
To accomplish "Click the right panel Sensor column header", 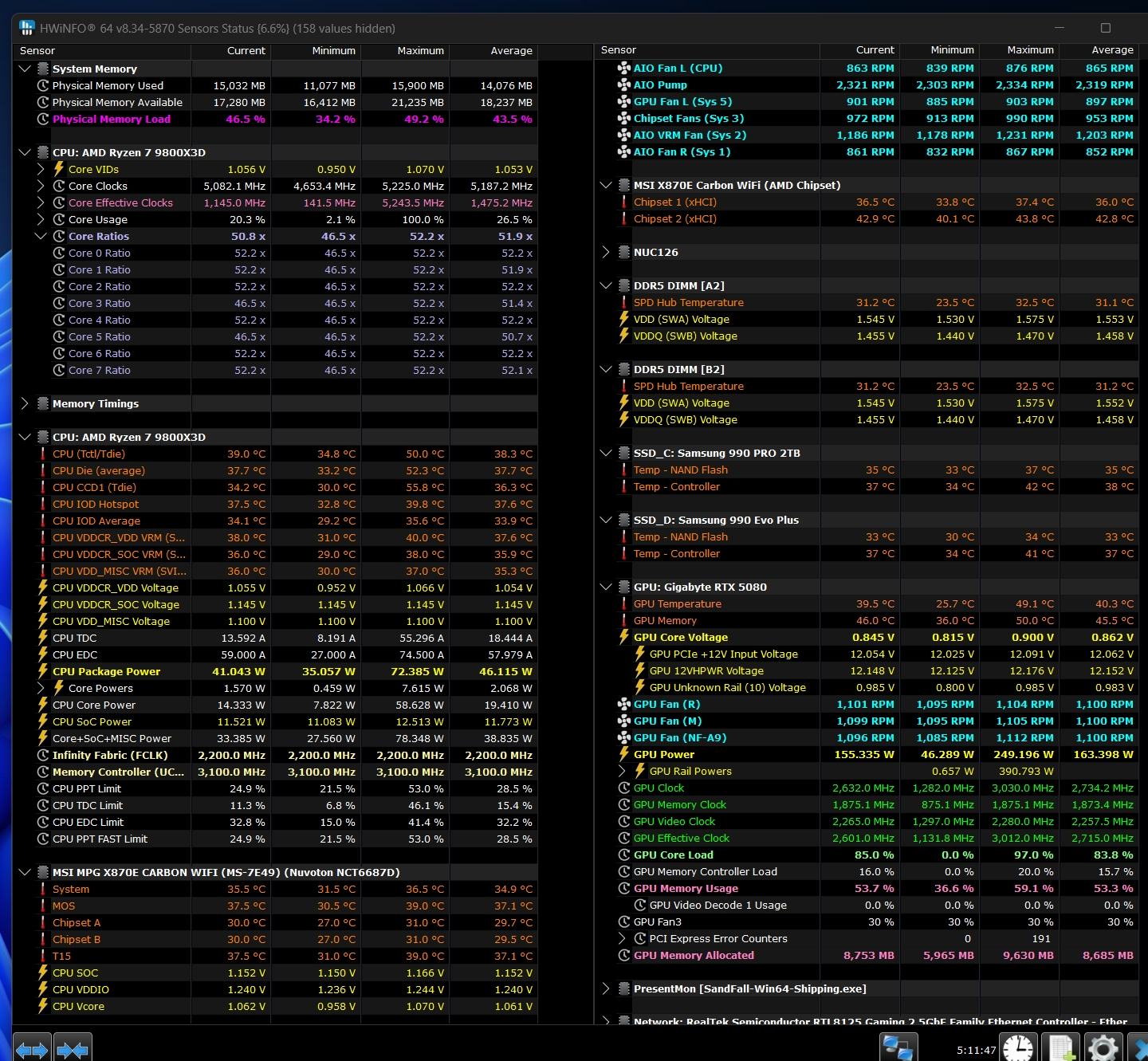I will point(707,49).
